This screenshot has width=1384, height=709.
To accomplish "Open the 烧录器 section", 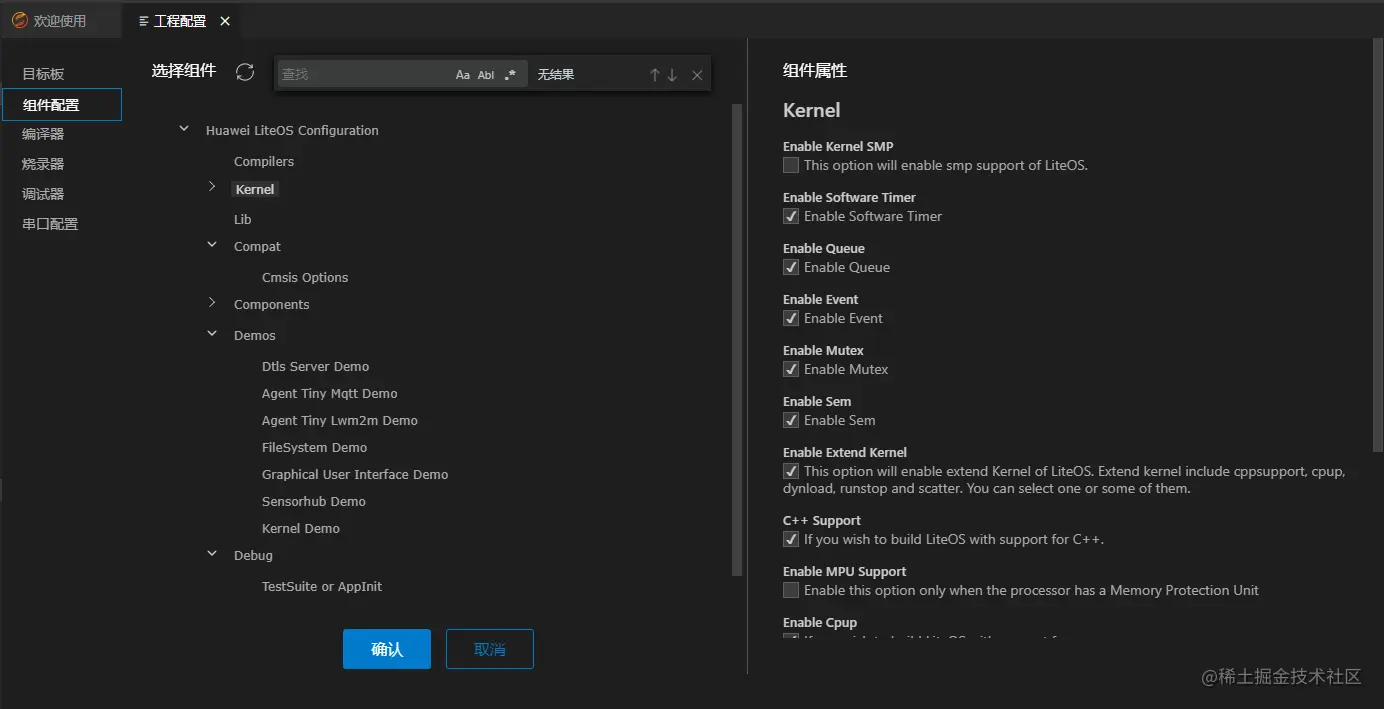I will pyautogui.click(x=43, y=164).
